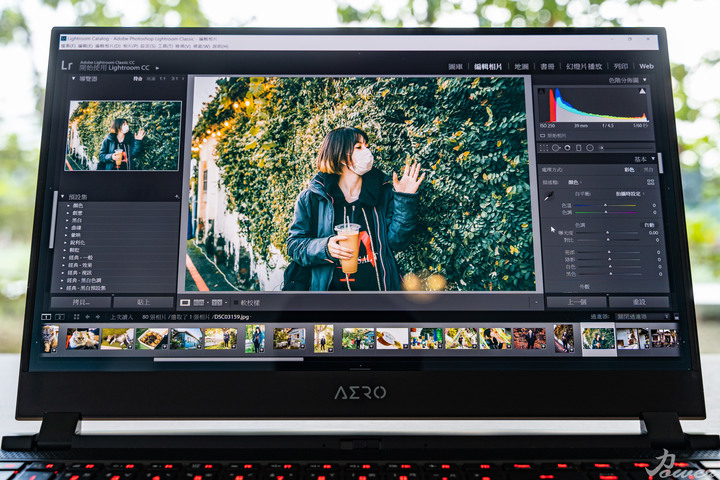Image resolution: width=720 pixels, height=480 pixels.
Task: Adjust the Temperature slider (色溫)
Action: coord(605,205)
